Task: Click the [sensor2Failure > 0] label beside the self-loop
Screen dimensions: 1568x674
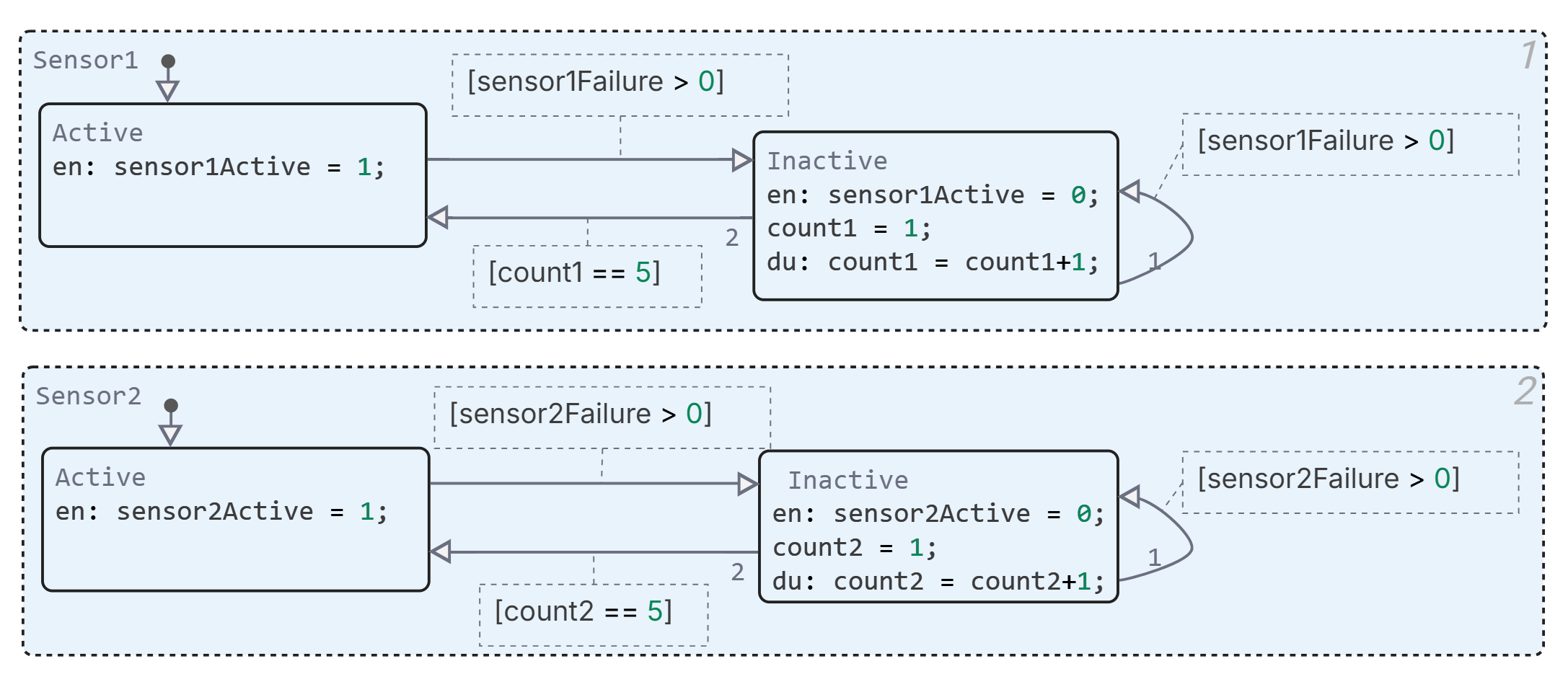Action: tap(1328, 479)
